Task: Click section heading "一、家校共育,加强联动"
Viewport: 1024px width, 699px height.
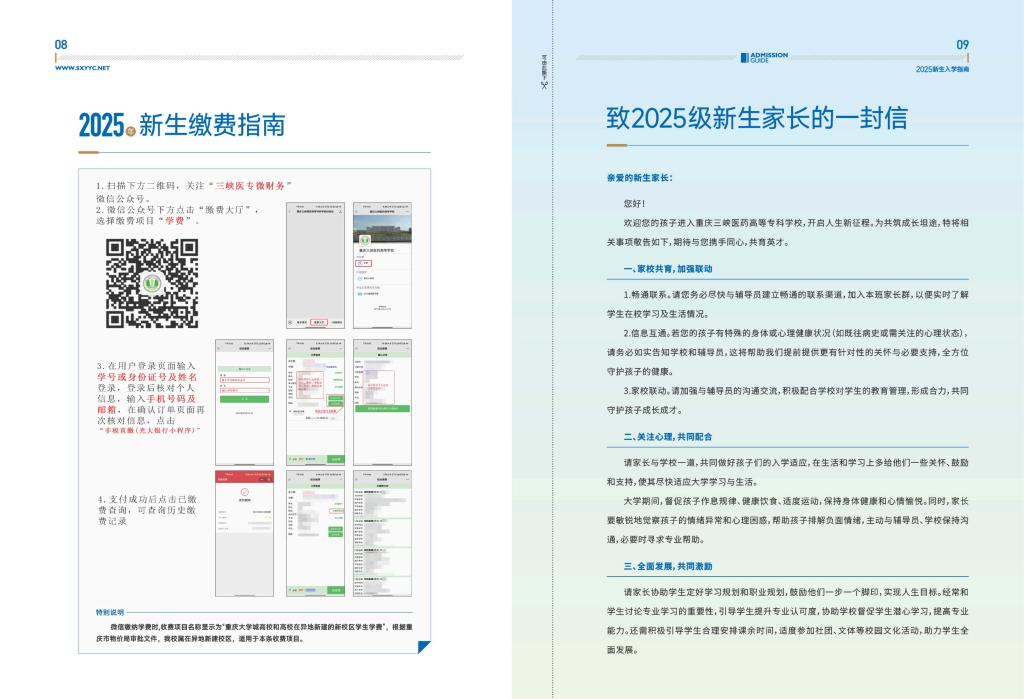Action: coord(667,268)
